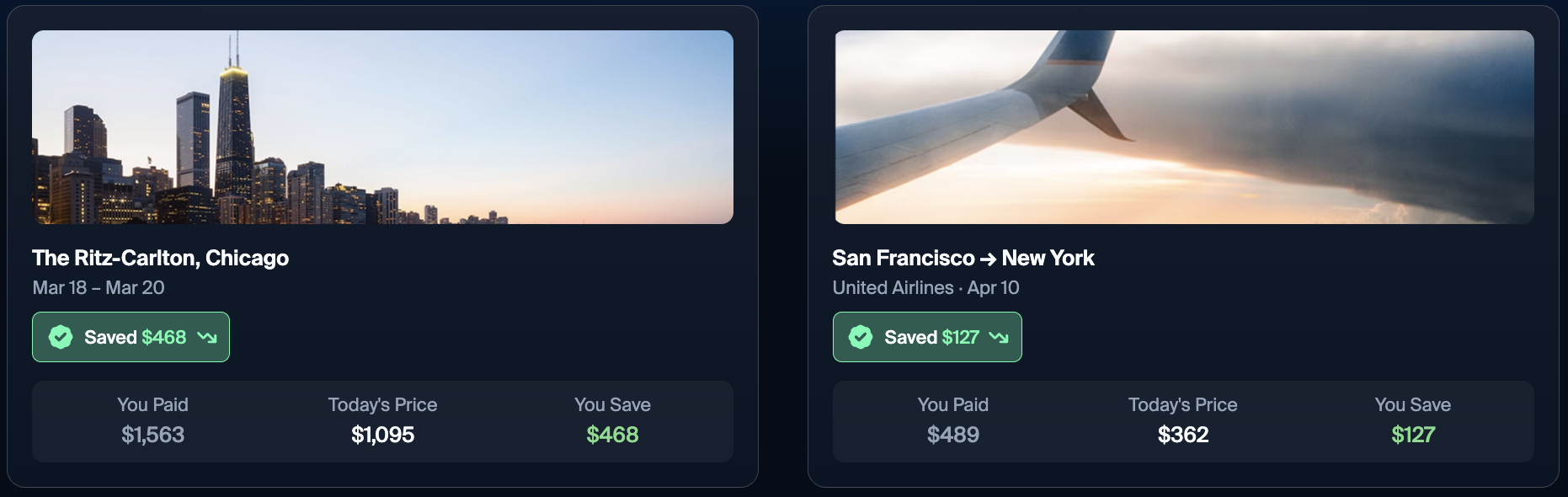Select the hotel card price summary bar
Image resolution: width=1568 pixels, height=497 pixels.
click(383, 421)
